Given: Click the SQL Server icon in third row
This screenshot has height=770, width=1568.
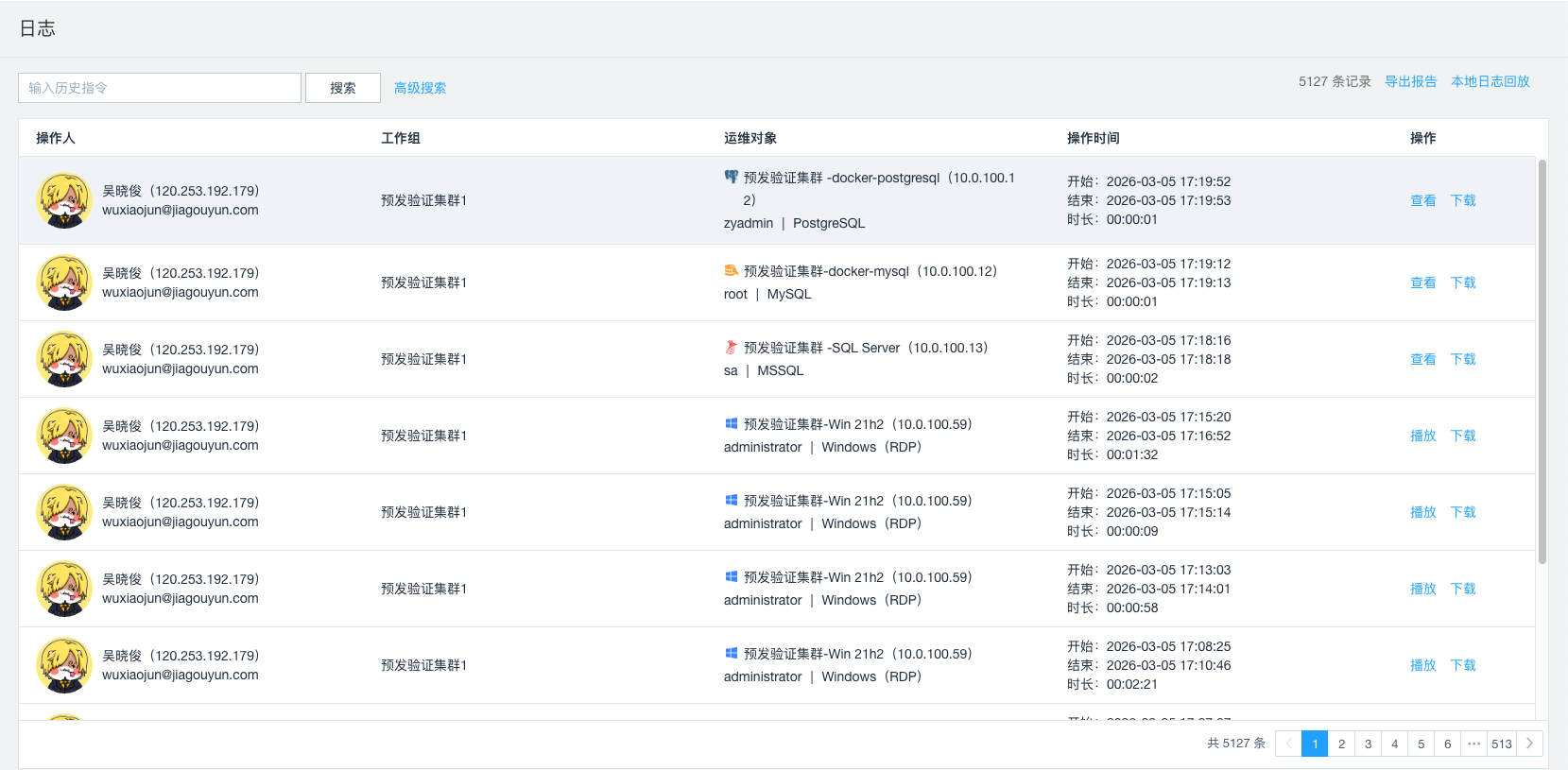Looking at the screenshot, I should click(x=731, y=347).
